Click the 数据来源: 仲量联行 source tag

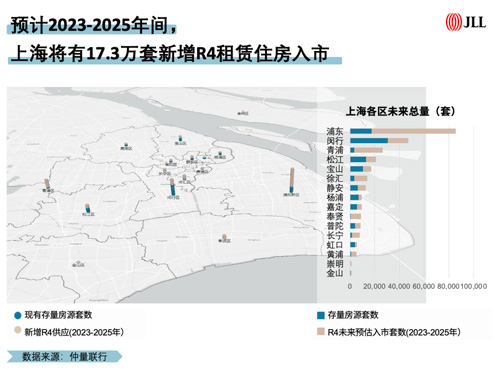(x=64, y=356)
